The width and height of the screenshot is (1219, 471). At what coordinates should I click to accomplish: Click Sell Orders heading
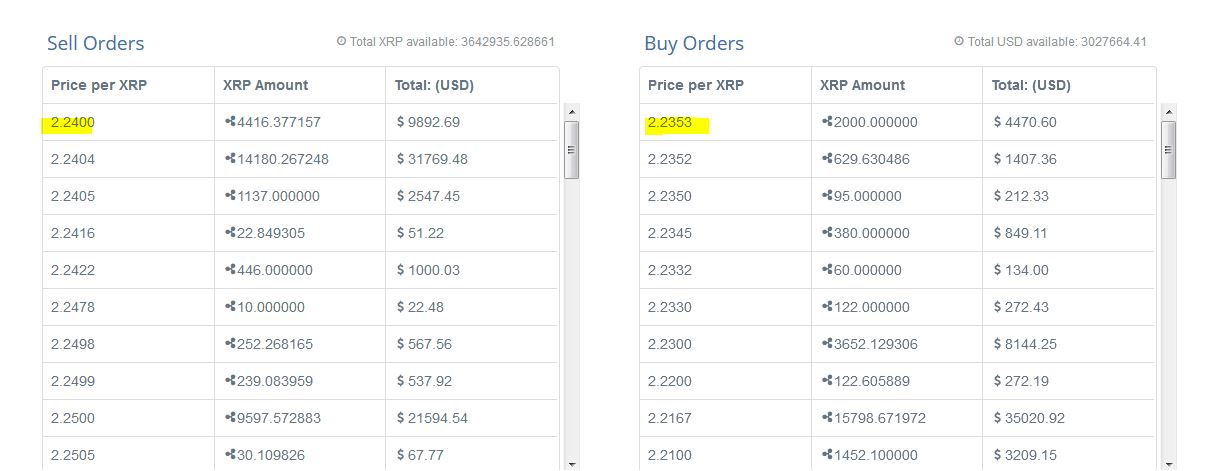(x=96, y=44)
